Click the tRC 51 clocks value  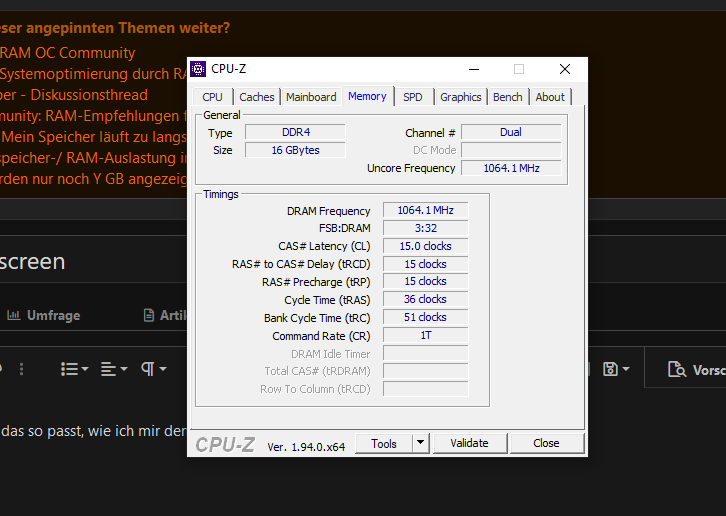pyautogui.click(x=426, y=317)
